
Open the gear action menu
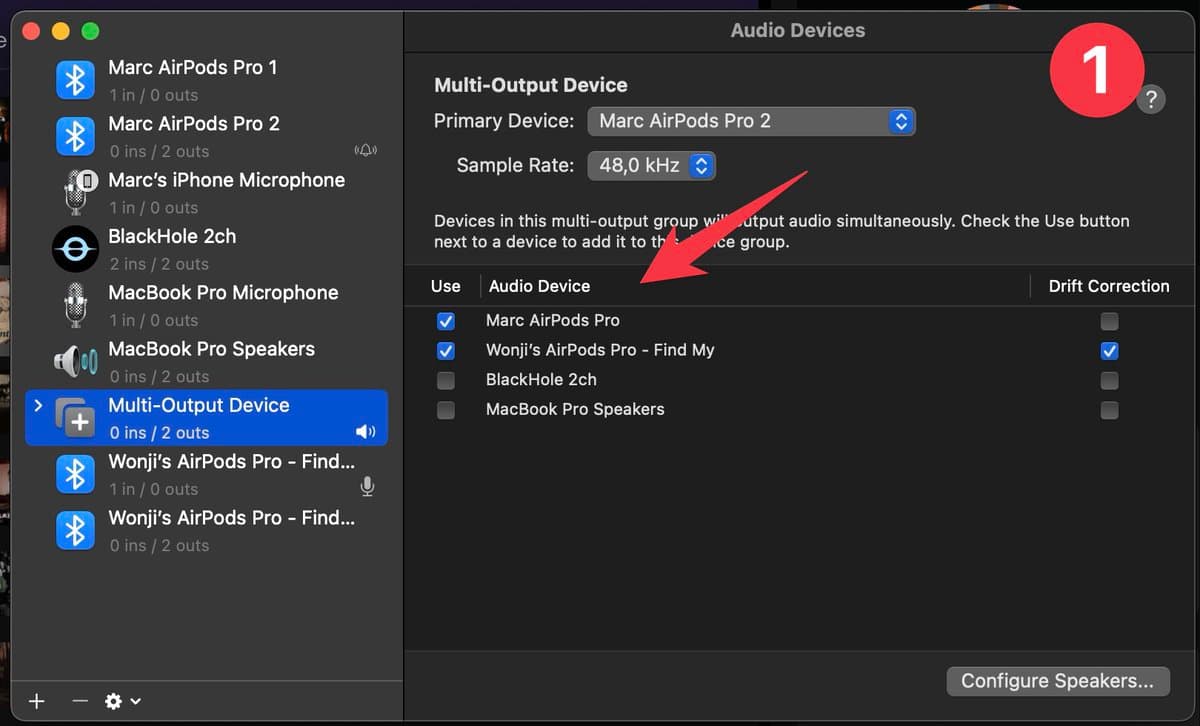click(122, 701)
